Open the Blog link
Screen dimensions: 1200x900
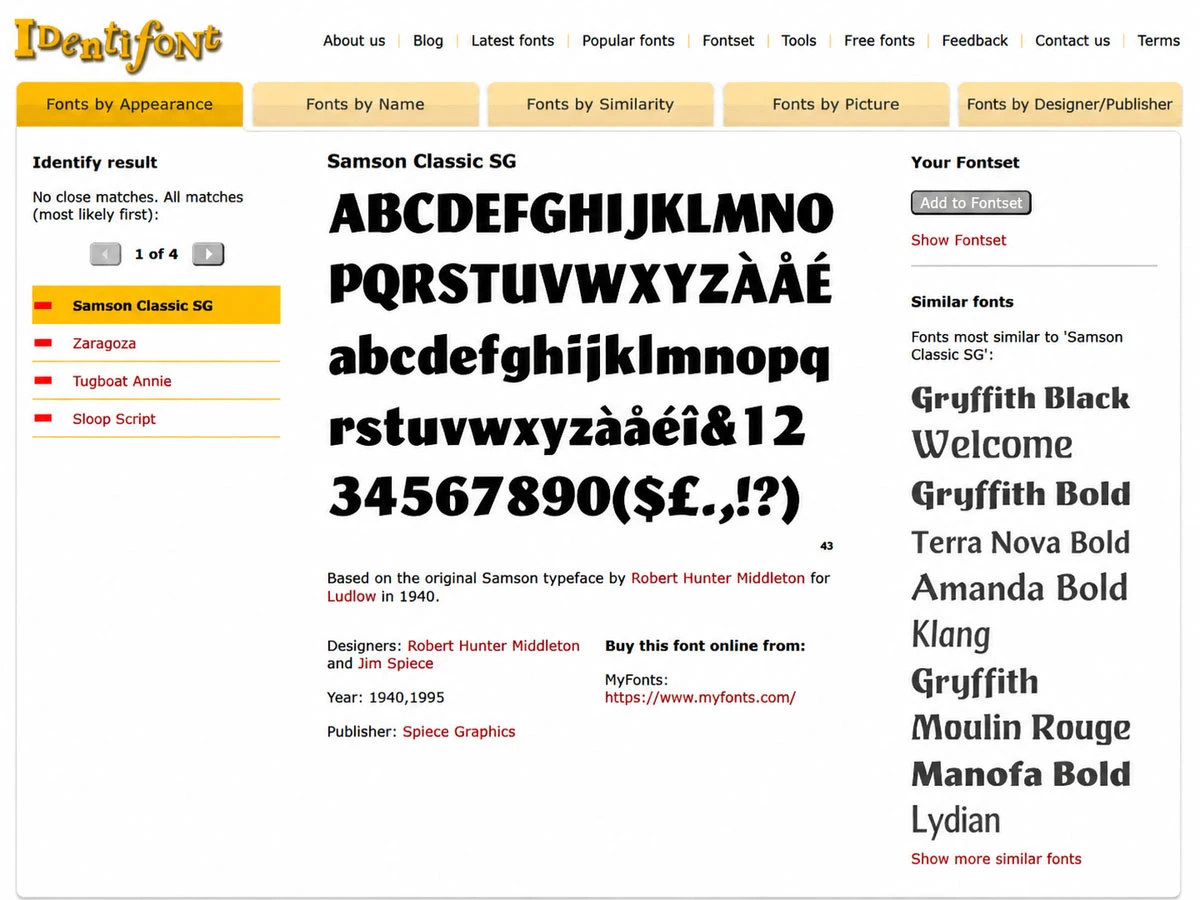coord(428,41)
